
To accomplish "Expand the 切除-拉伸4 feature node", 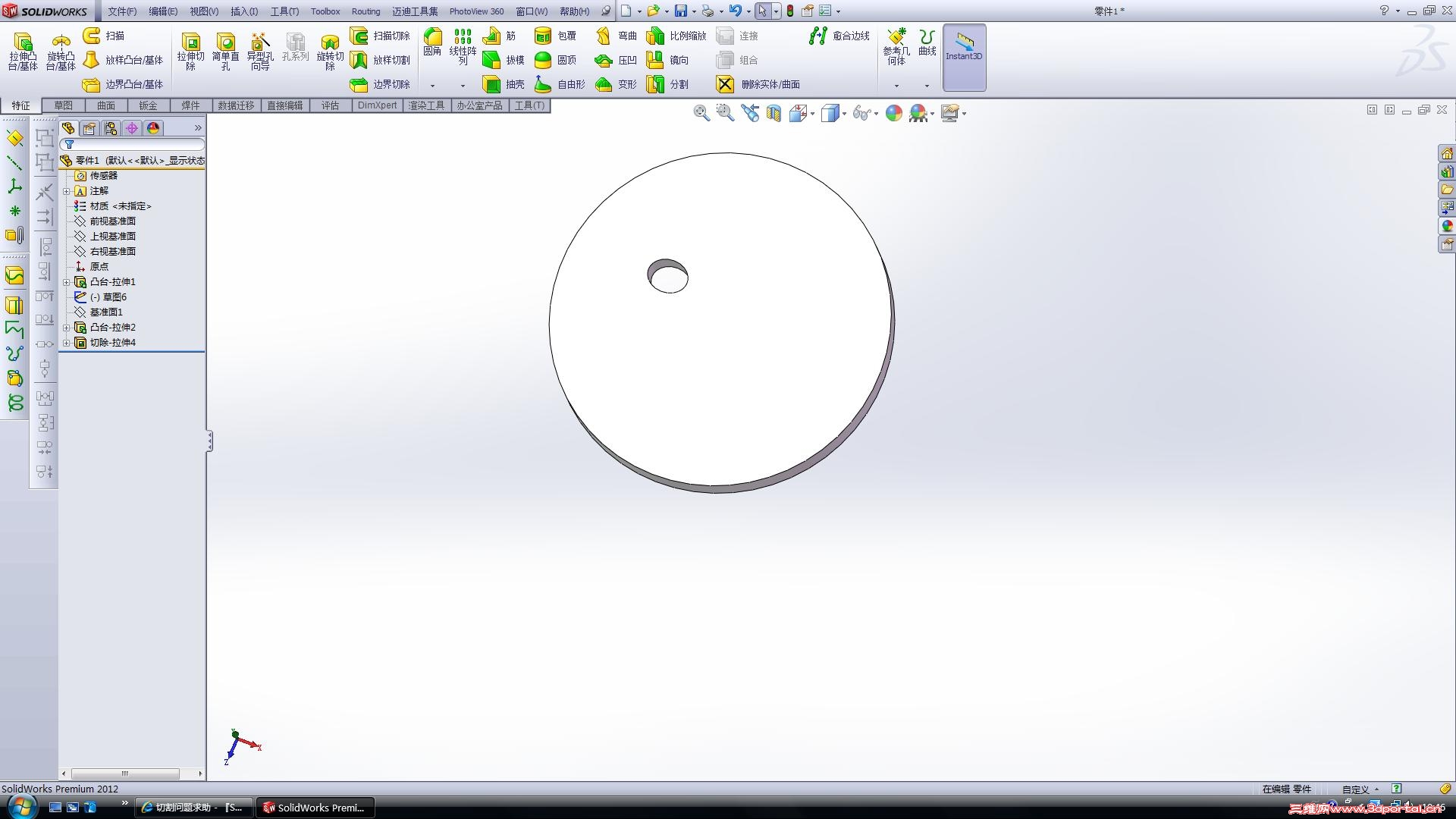I will point(67,343).
